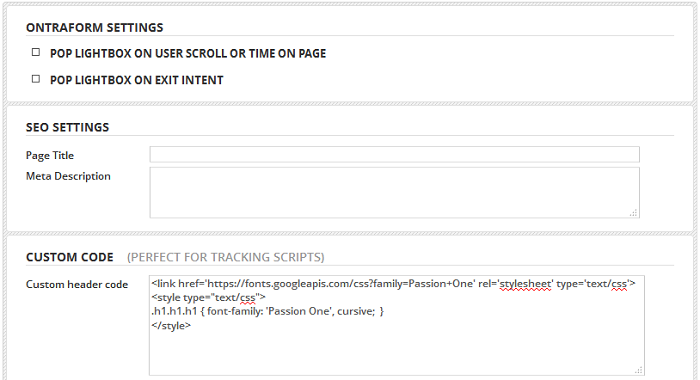Click the Ontraform Settings section heading
The width and height of the screenshot is (700, 380).
tap(95, 28)
